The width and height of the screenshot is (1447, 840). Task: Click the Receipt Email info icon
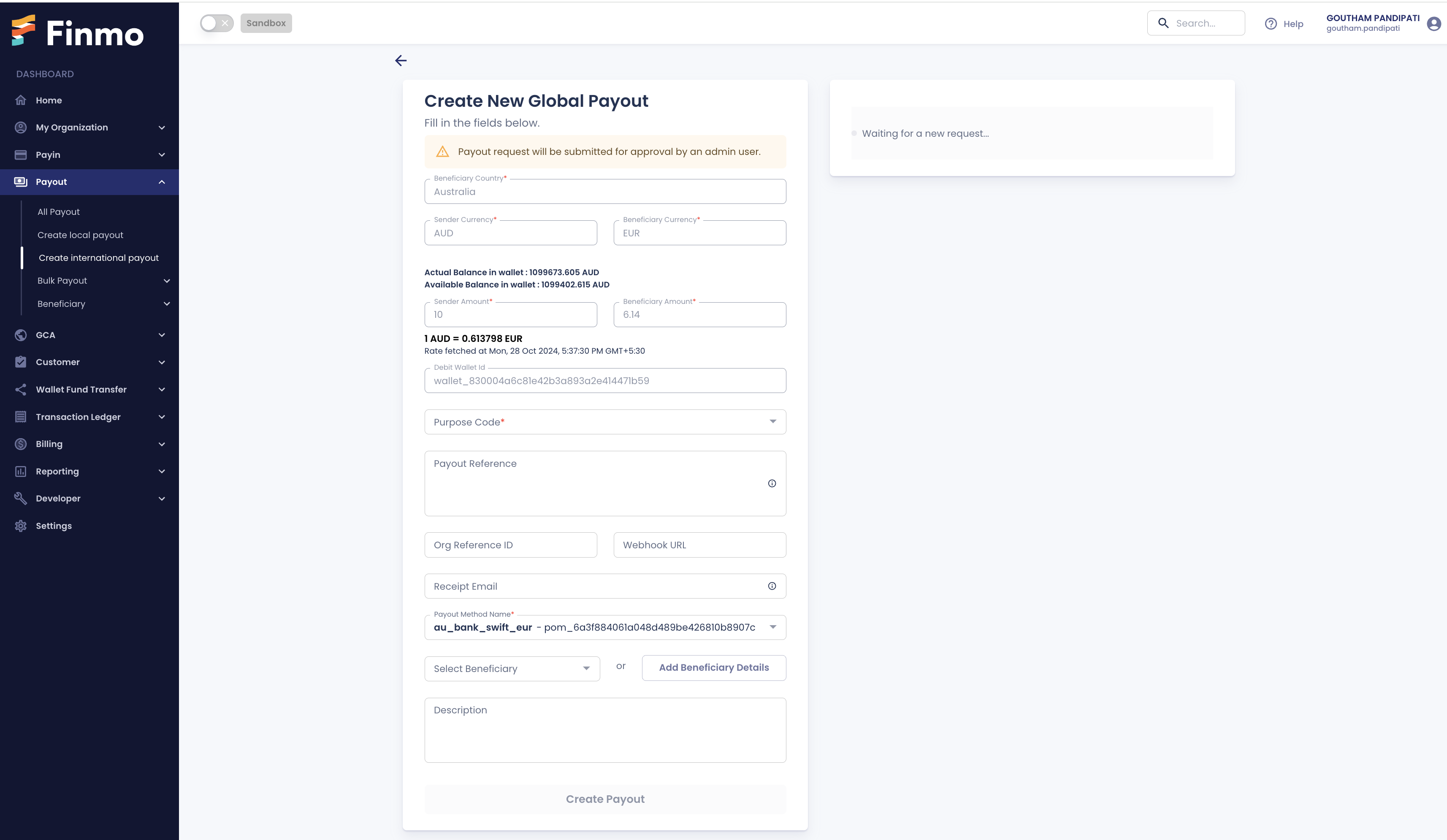pyautogui.click(x=772, y=586)
